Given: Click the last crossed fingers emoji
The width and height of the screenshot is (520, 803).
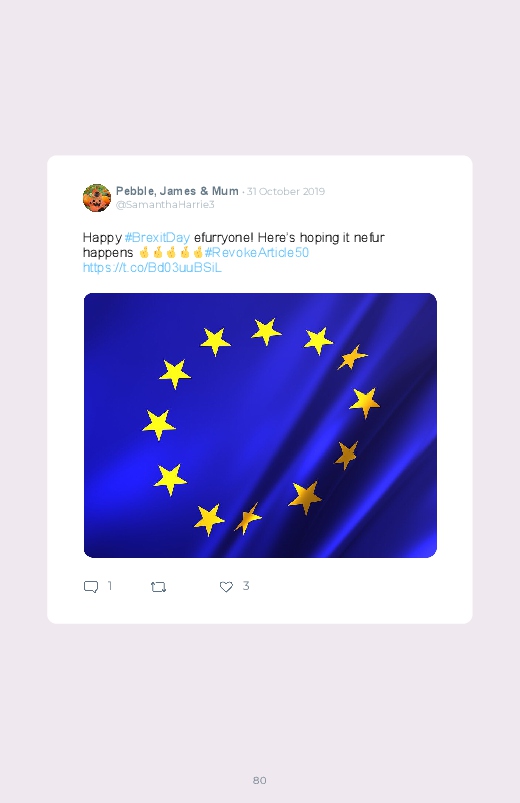Looking at the screenshot, I should 198,252.
